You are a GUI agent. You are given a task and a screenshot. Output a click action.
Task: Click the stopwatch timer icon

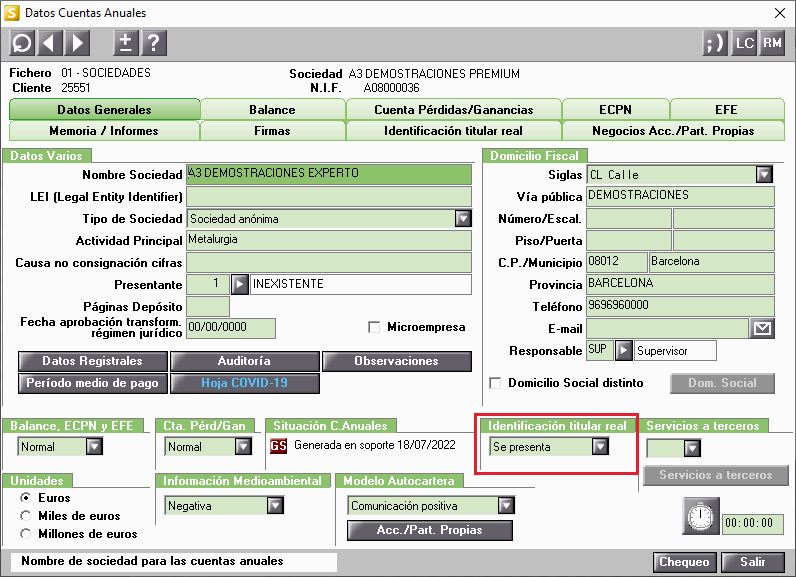[701, 517]
